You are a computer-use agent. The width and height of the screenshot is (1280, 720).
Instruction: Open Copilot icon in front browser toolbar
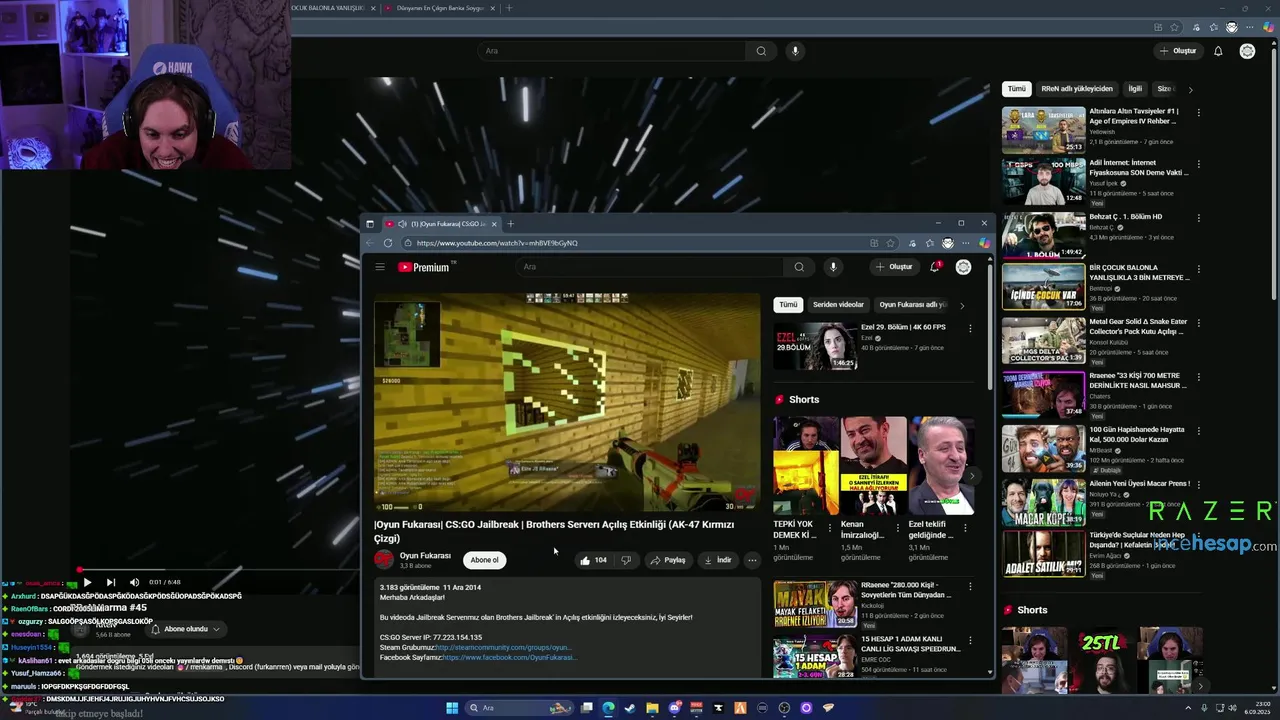pyautogui.click(x=984, y=243)
